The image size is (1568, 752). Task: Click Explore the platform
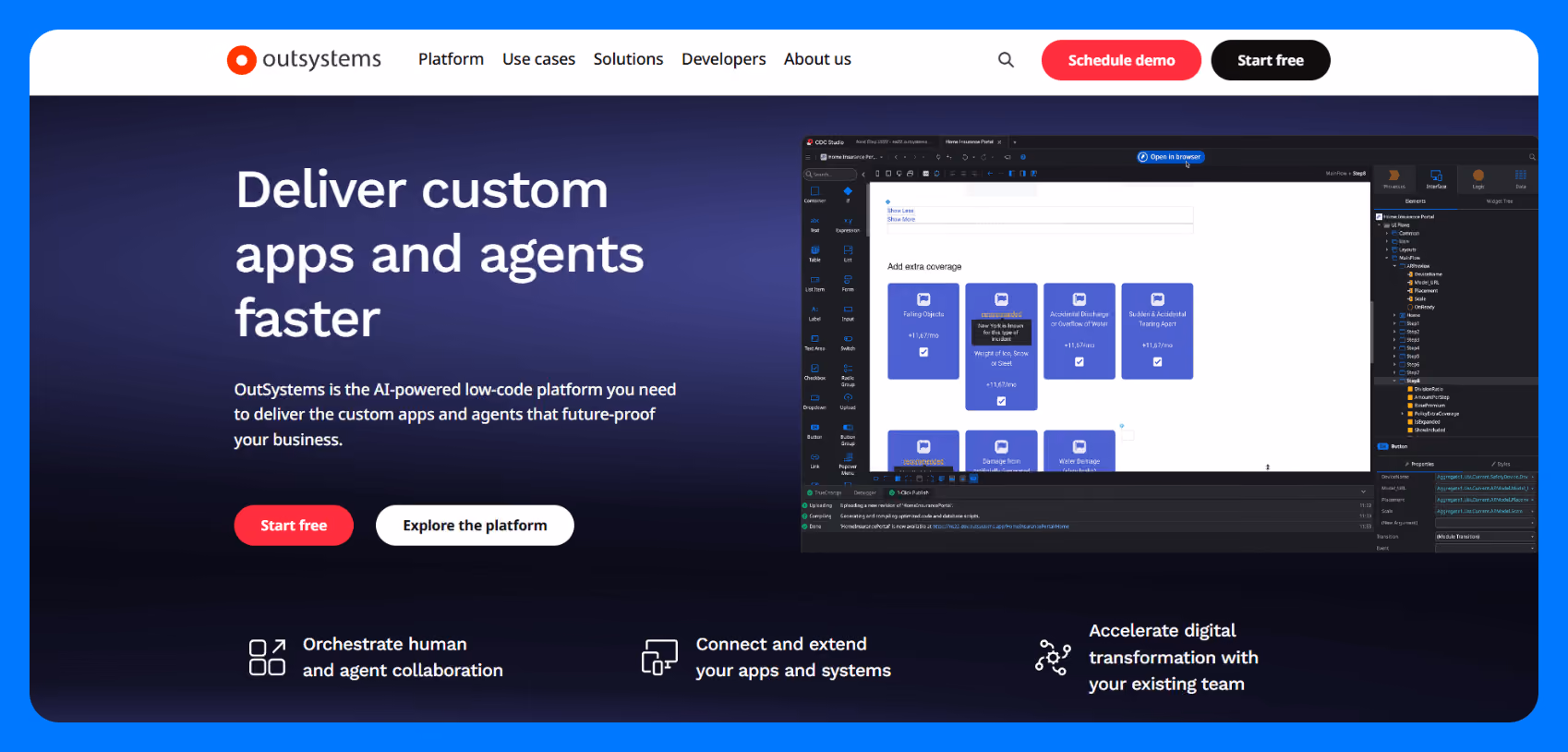click(x=475, y=526)
